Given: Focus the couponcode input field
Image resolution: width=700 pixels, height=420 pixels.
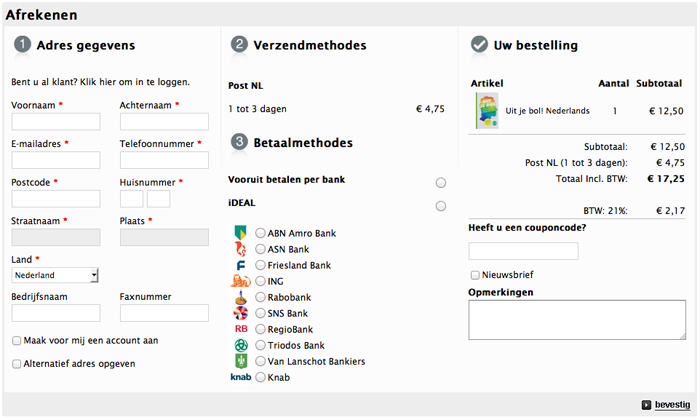Looking at the screenshot, I should 522,251.
